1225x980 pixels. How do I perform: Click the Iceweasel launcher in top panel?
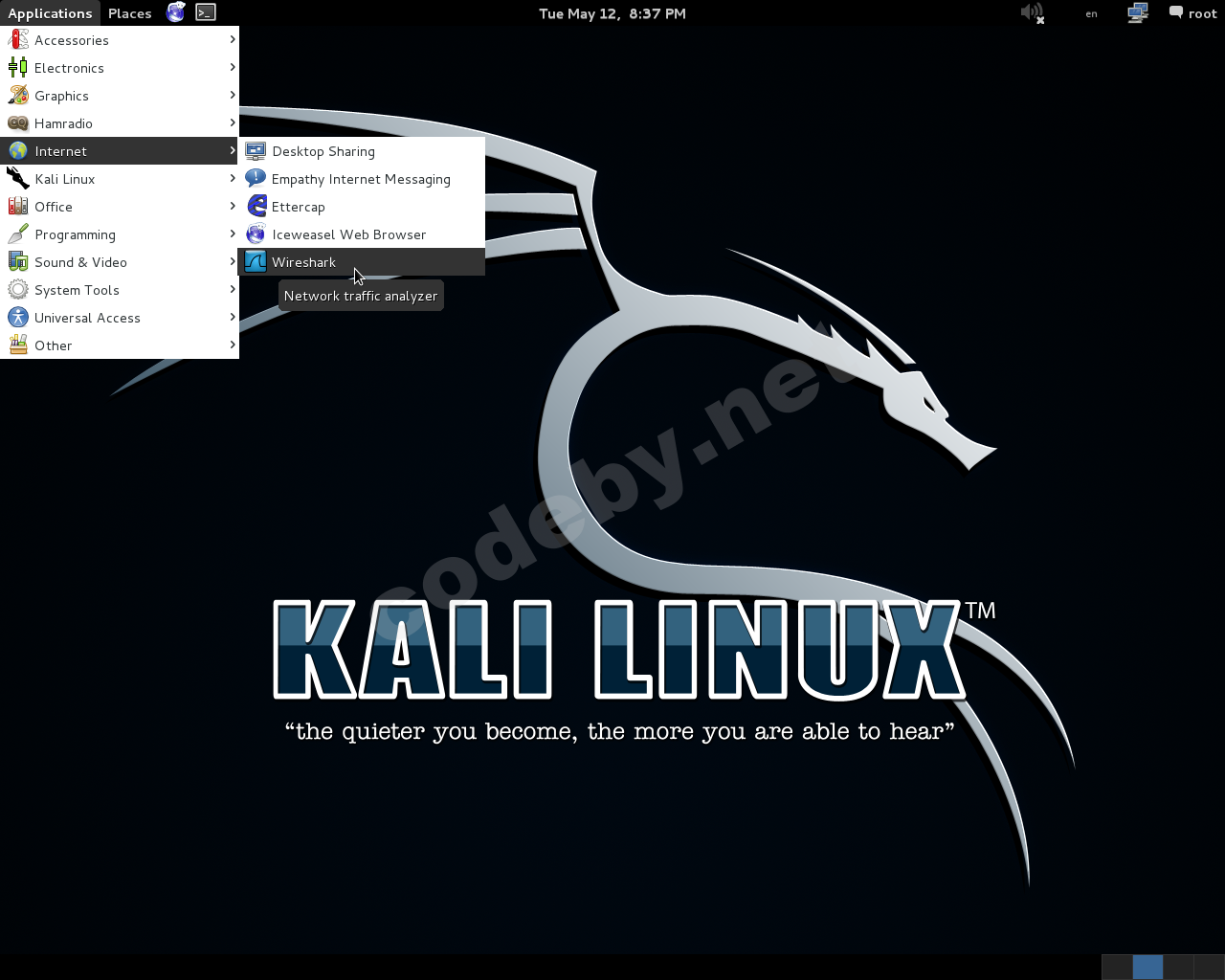[x=175, y=12]
